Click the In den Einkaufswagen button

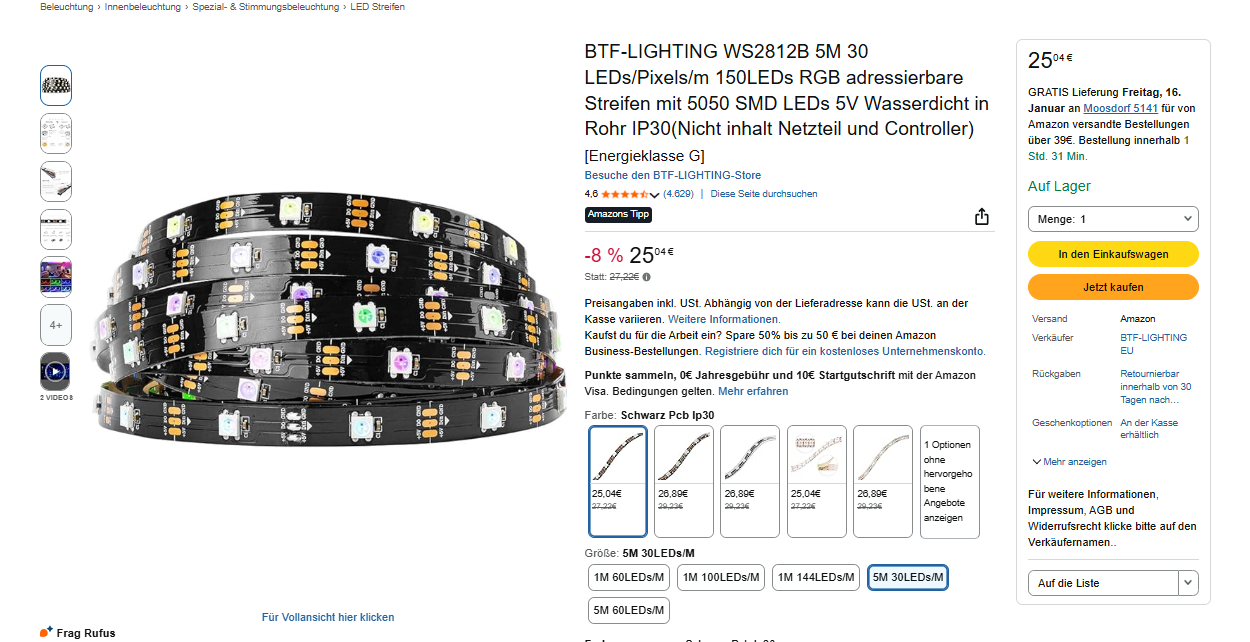[1113, 254]
